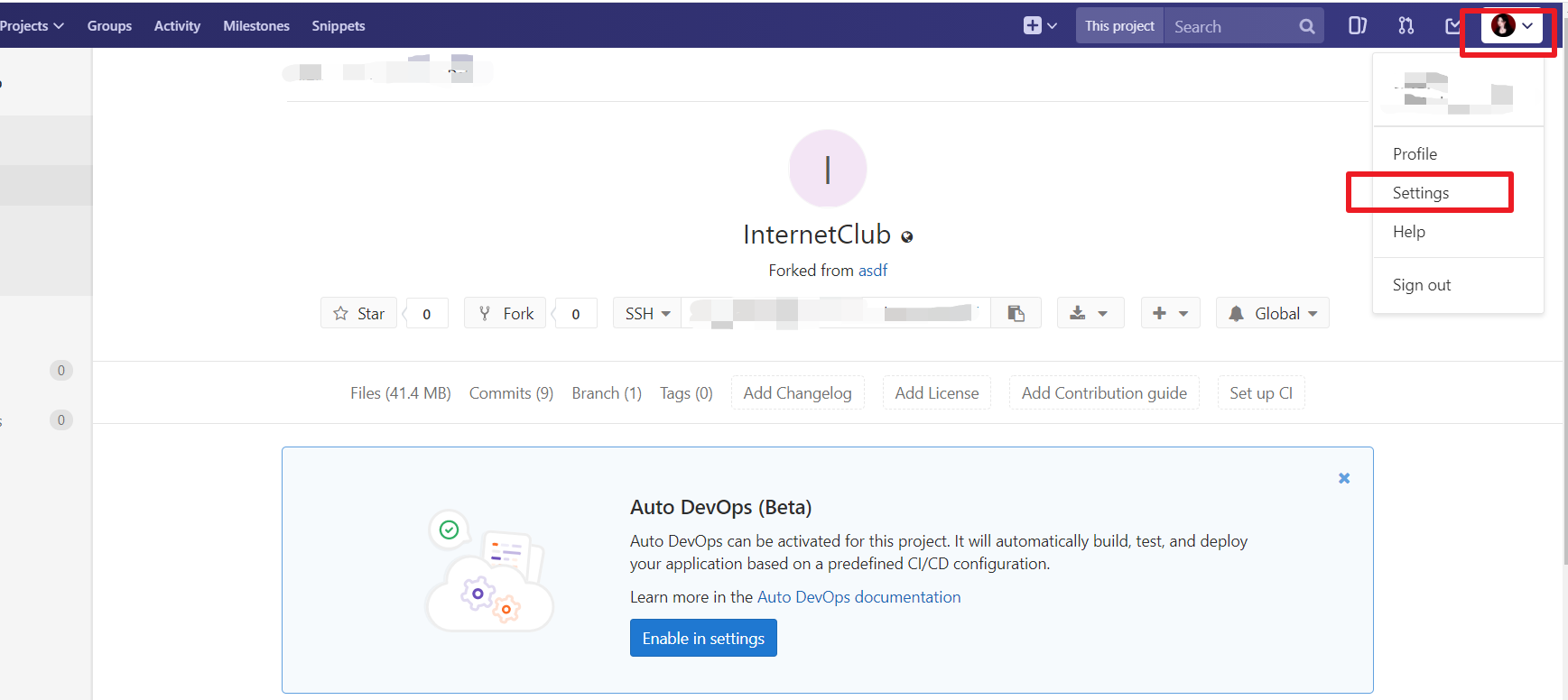The width and height of the screenshot is (1568, 700).
Task: Click Sign out in the user menu
Action: tap(1422, 285)
